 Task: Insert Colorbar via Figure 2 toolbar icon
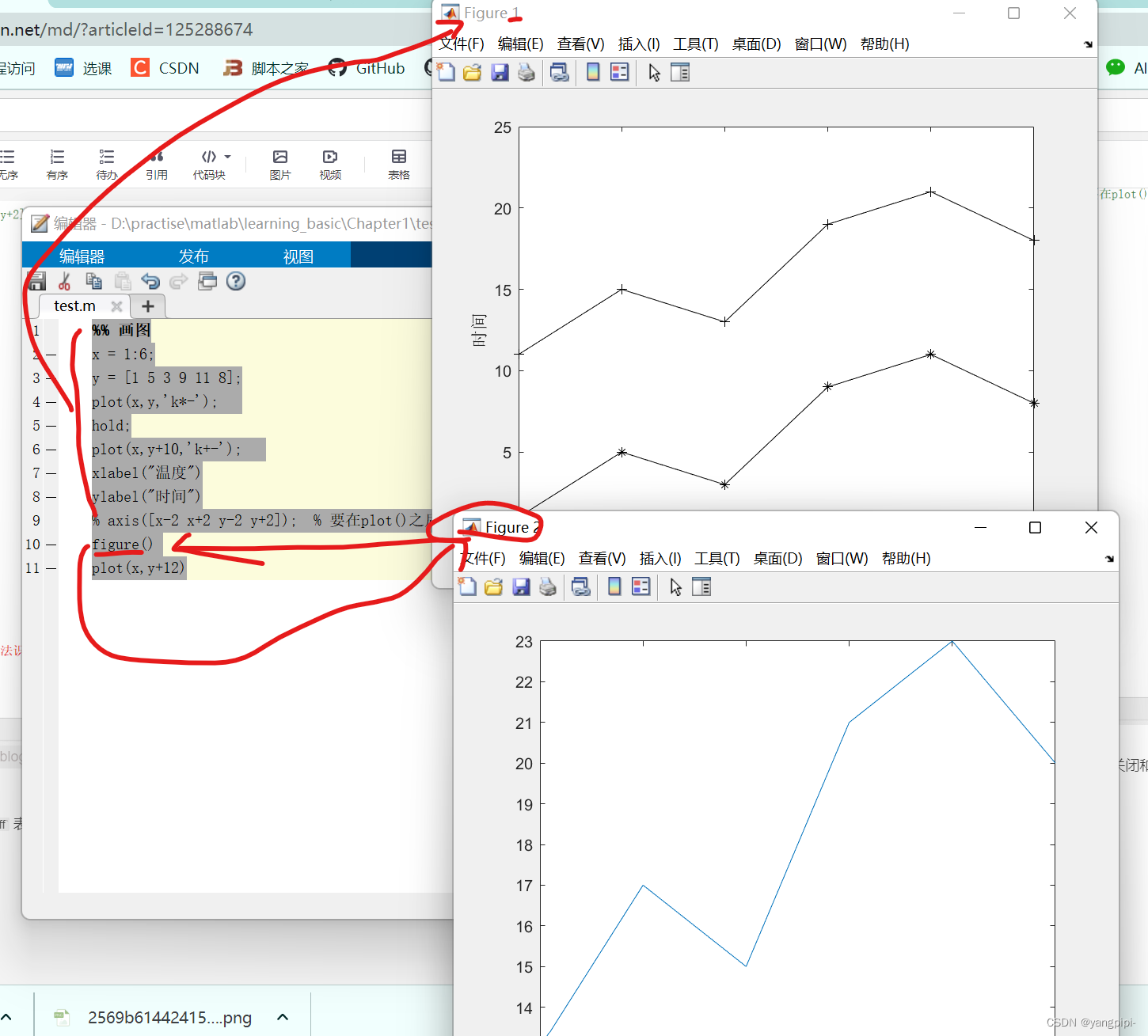pos(614,587)
